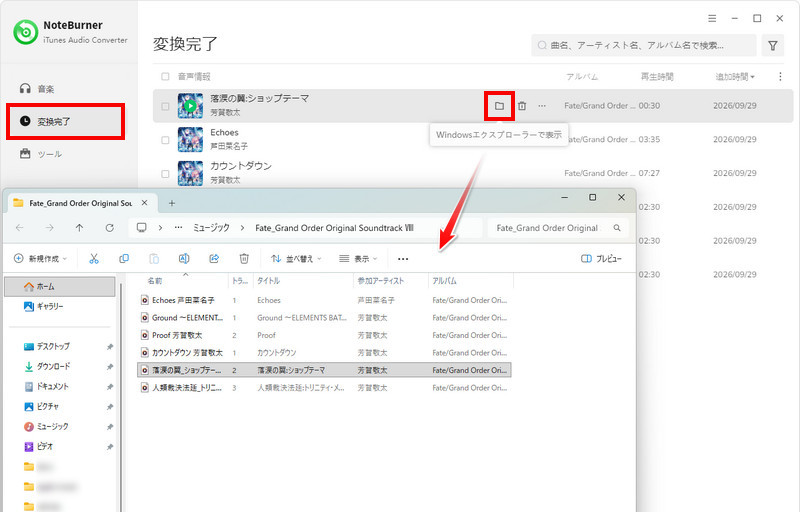800x512 pixels.
Task: Click paste icon in Explorer toolbar
Action: 154,259
